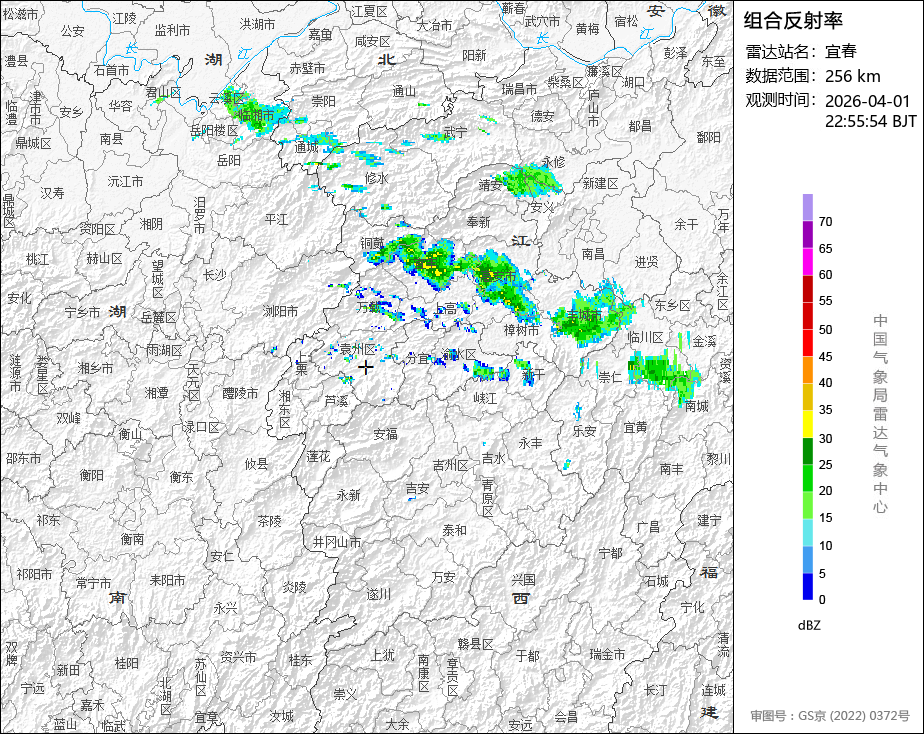This screenshot has width=924, height=734.
Task: Click the light purple swatch above 70
Action: click(x=807, y=207)
